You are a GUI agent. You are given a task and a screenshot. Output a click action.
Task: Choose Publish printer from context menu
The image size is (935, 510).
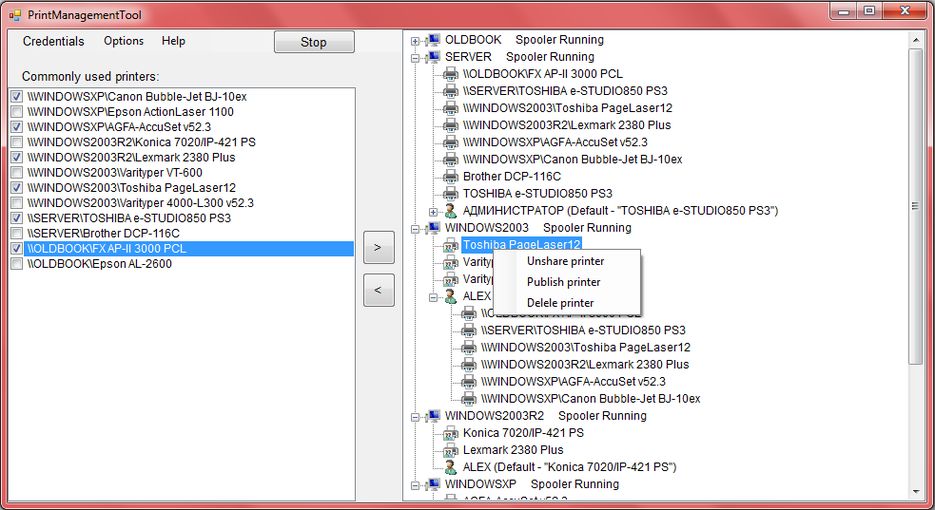[564, 282]
